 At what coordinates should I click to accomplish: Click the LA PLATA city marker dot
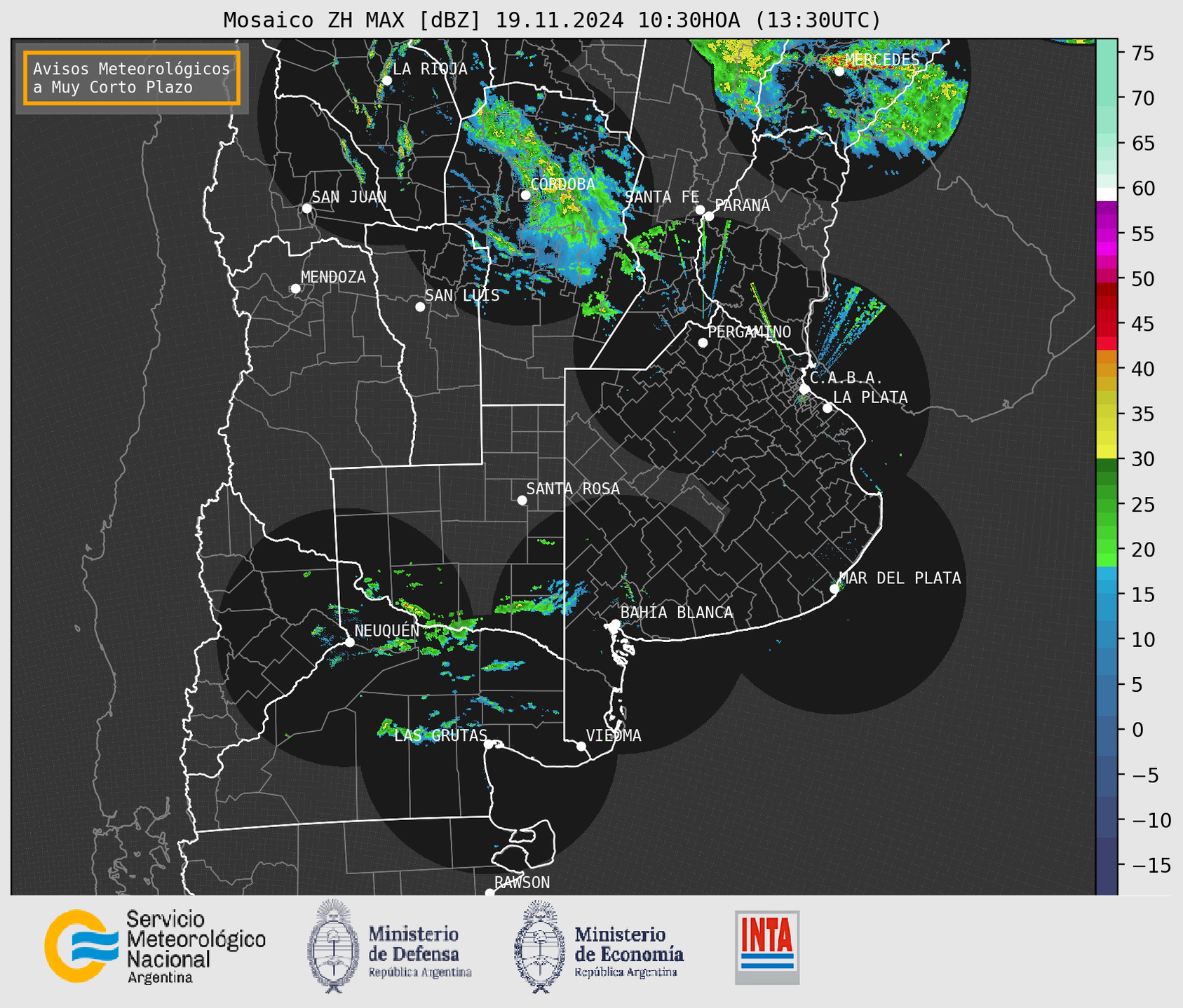coord(827,408)
